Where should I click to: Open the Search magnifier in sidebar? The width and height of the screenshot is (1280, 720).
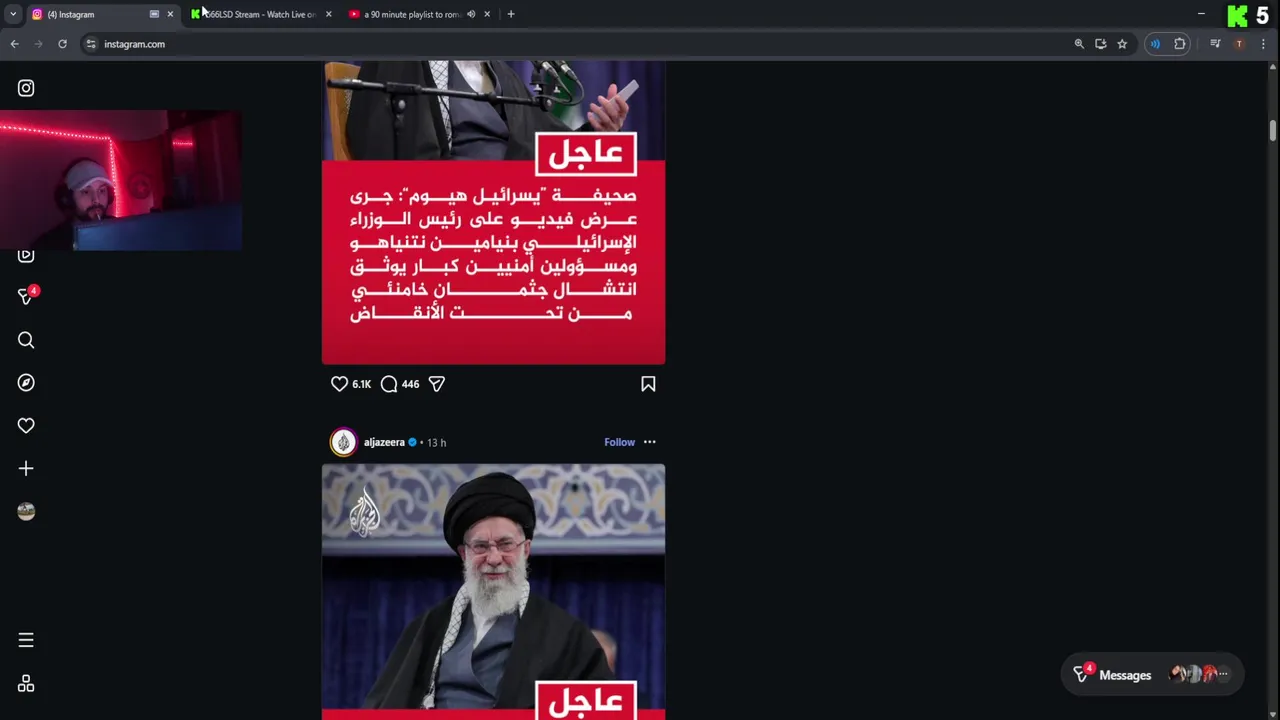pos(26,340)
